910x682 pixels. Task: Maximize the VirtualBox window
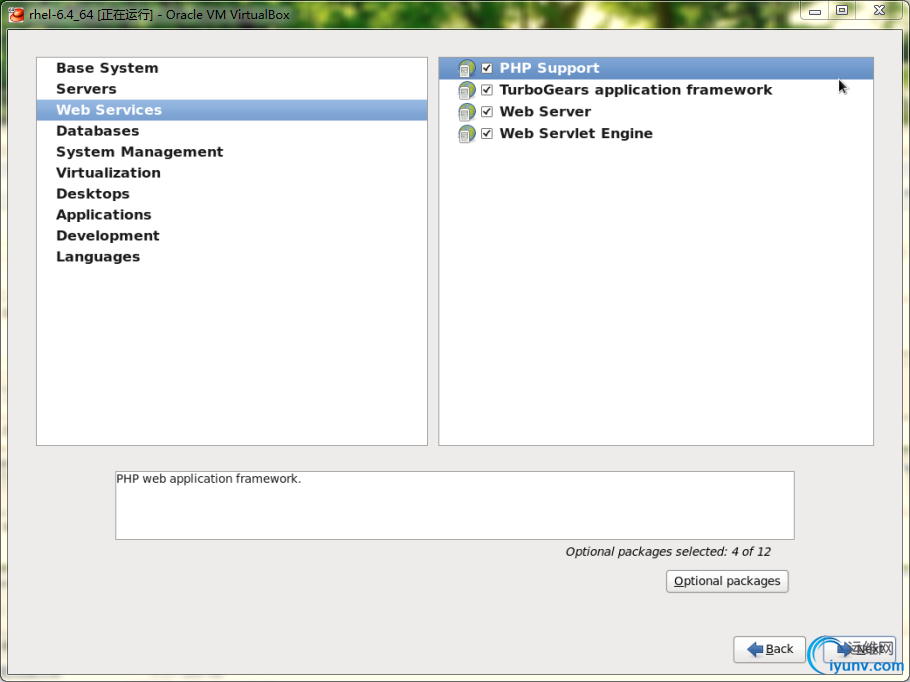point(842,10)
